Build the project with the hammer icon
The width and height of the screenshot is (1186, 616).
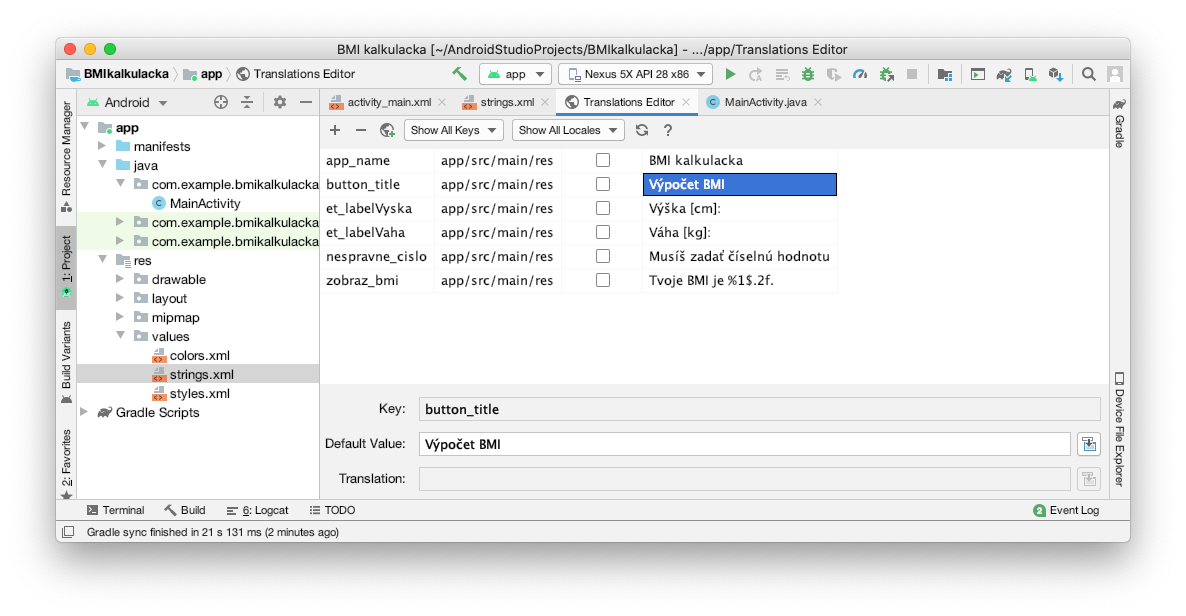460,74
